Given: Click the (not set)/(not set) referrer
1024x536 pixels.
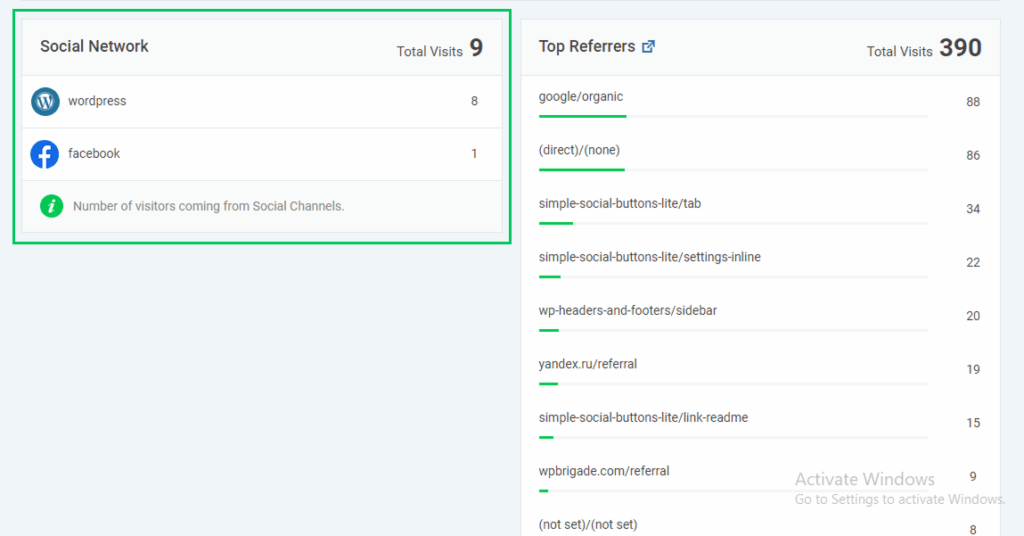Looking at the screenshot, I should 587,524.
